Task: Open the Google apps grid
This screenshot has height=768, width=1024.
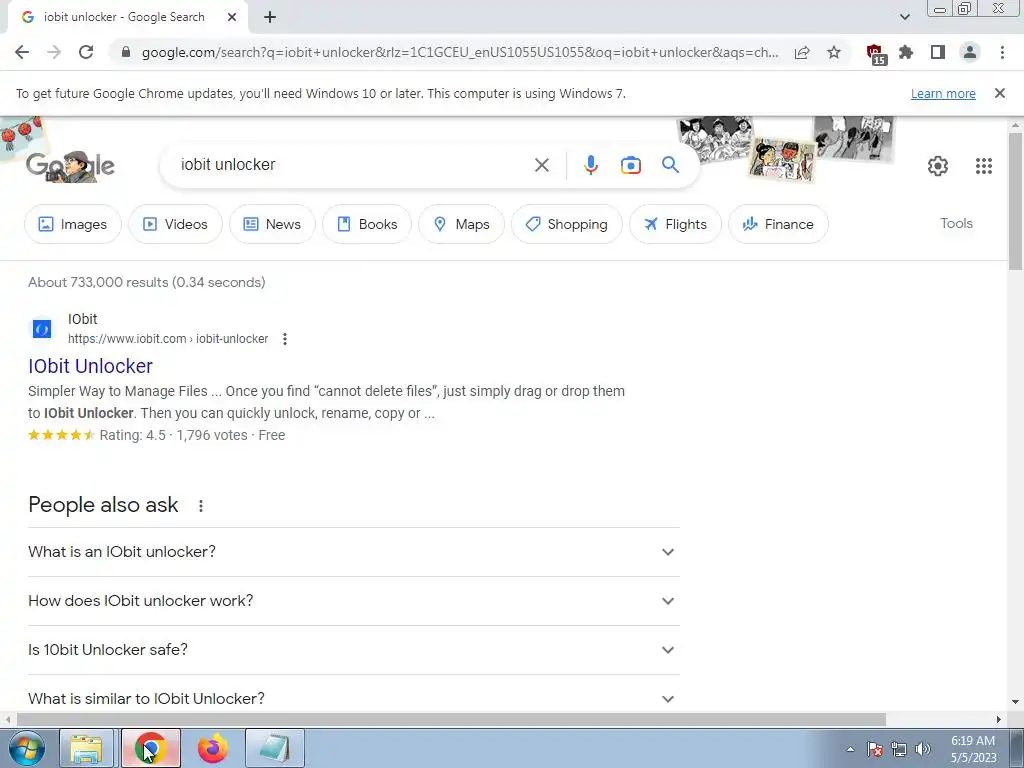Action: pyautogui.click(x=984, y=166)
